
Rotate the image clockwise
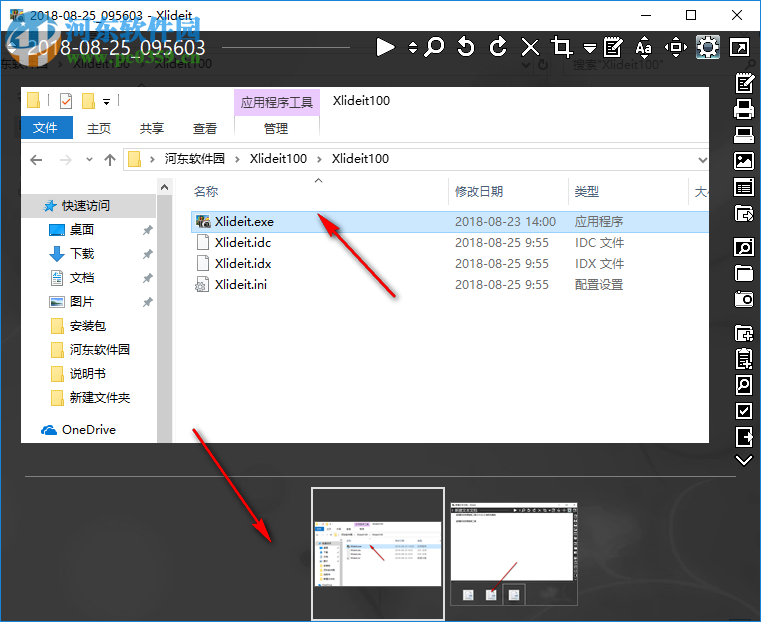click(x=498, y=47)
